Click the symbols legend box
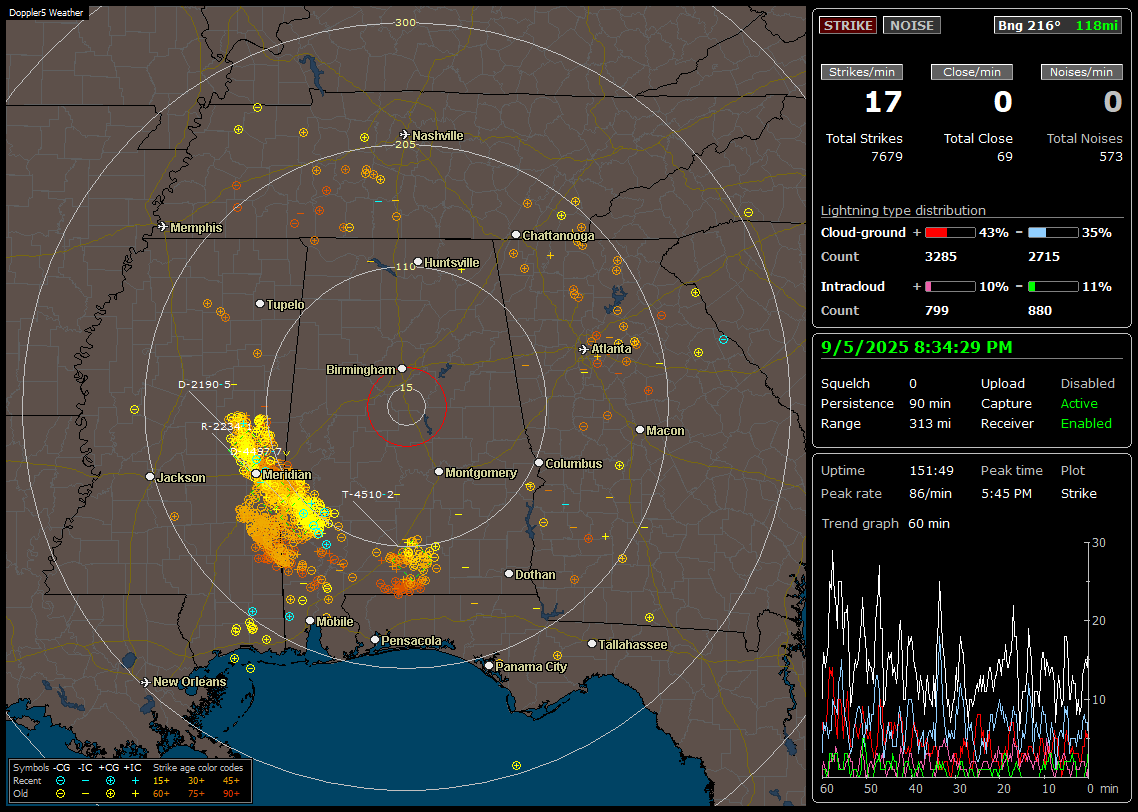This screenshot has height=812, width=1138. [131, 781]
